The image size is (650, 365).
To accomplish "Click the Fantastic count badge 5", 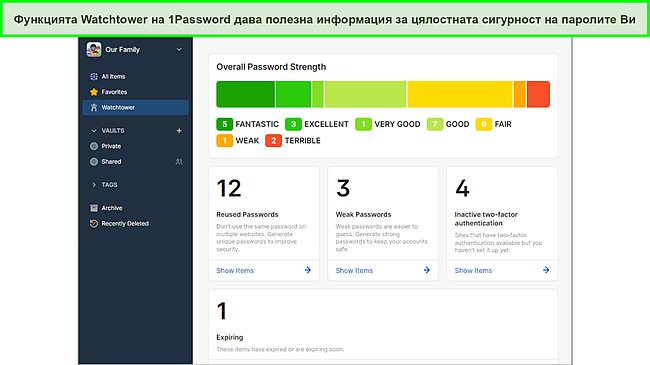I will (x=224, y=124).
